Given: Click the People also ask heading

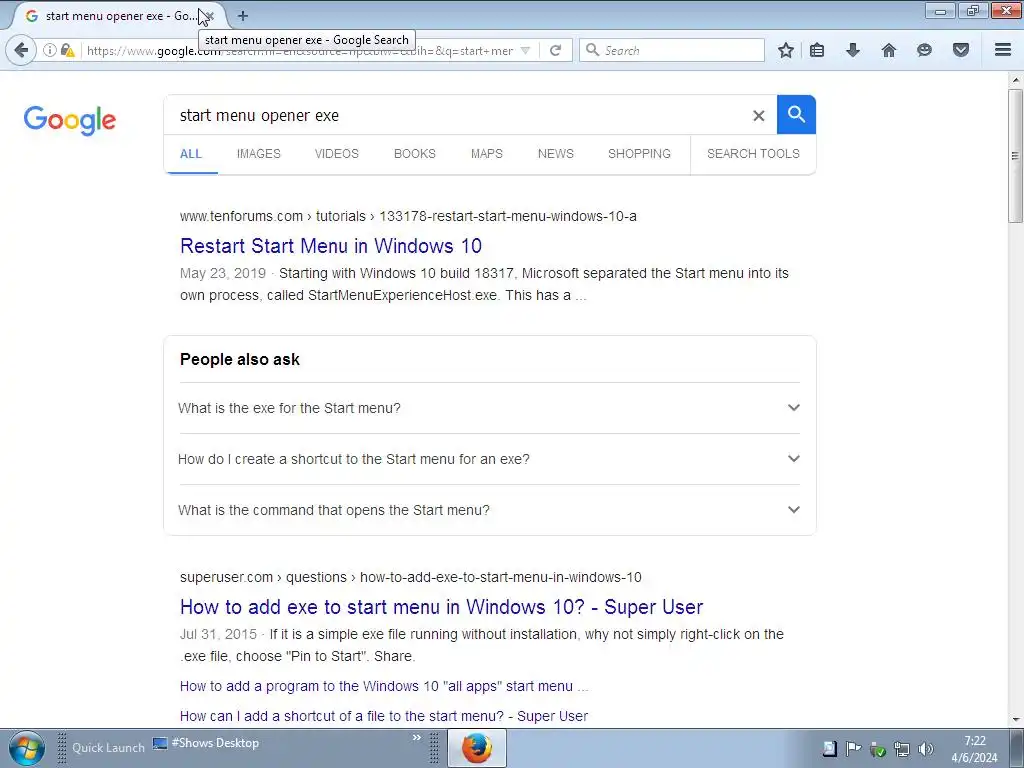Looking at the screenshot, I should (x=240, y=360).
